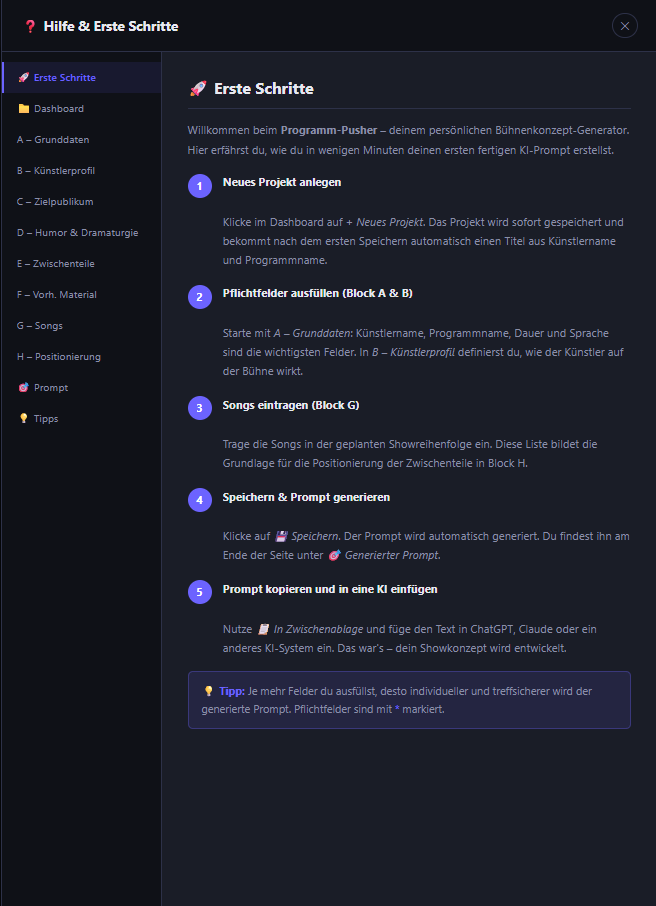The image size is (656, 906).
Task: Click the Neues Projekt anlegen step heading
Action: point(282,182)
